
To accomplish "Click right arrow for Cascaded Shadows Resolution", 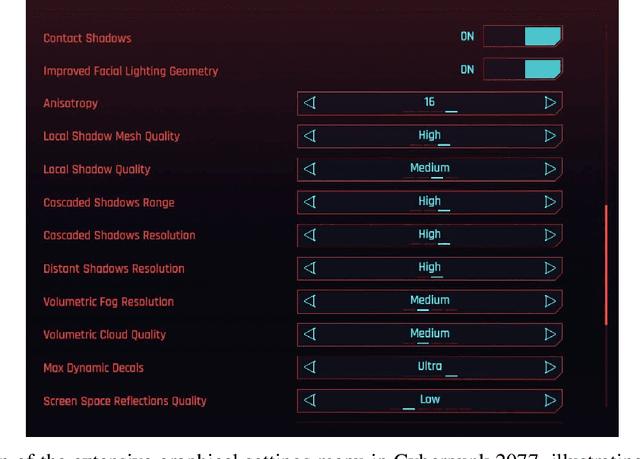I will tap(550, 235).
